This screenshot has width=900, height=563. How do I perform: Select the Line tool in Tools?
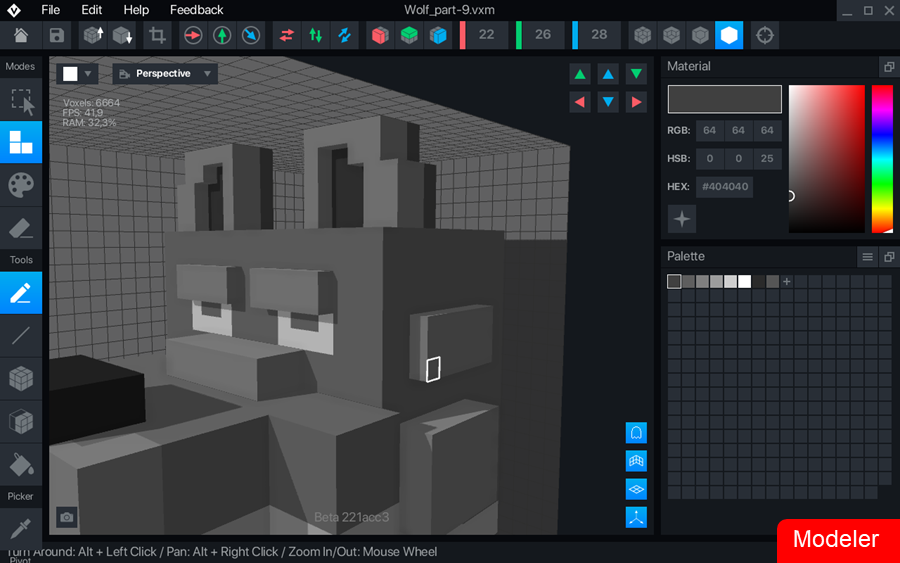pos(21,336)
